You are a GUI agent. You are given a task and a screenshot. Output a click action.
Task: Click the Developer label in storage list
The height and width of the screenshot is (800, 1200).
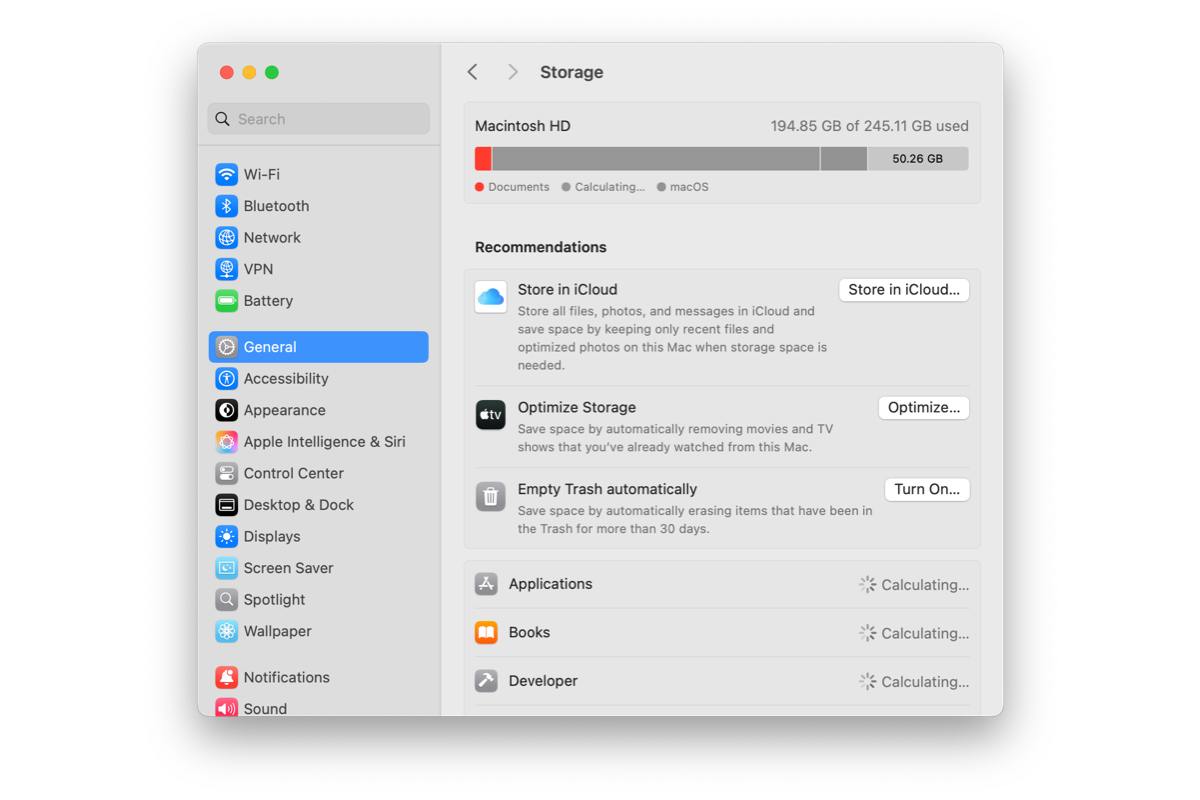tap(543, 681)
